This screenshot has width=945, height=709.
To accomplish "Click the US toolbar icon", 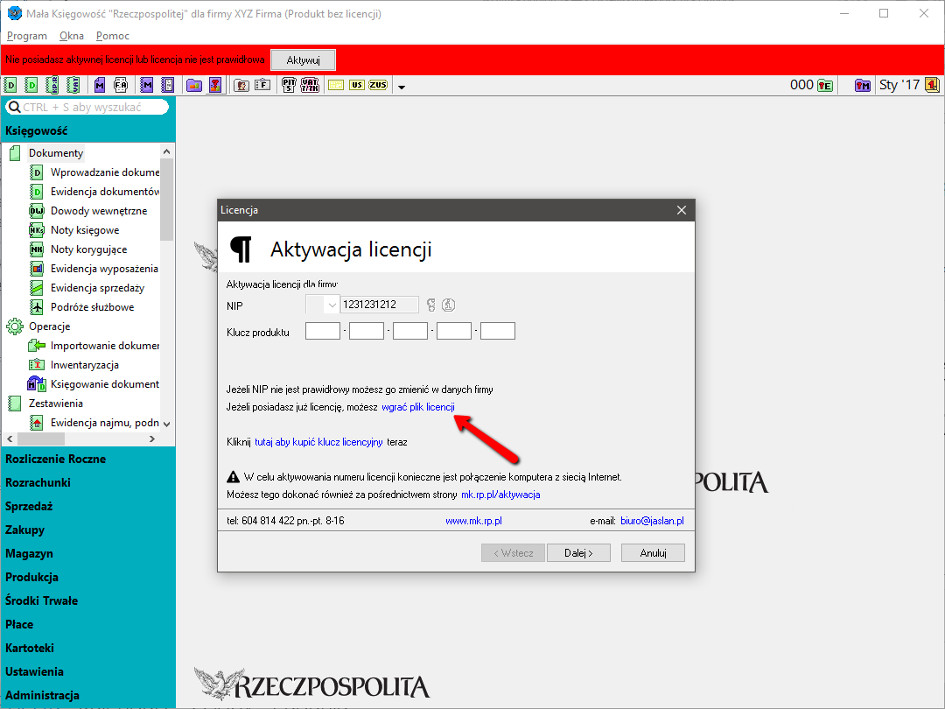I will (x=357, y=86).
